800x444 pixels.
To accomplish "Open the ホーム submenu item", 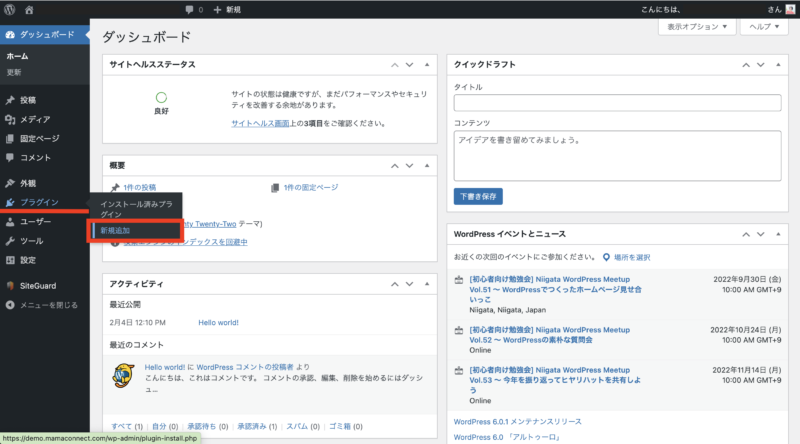I will click(x=17, y=56).
